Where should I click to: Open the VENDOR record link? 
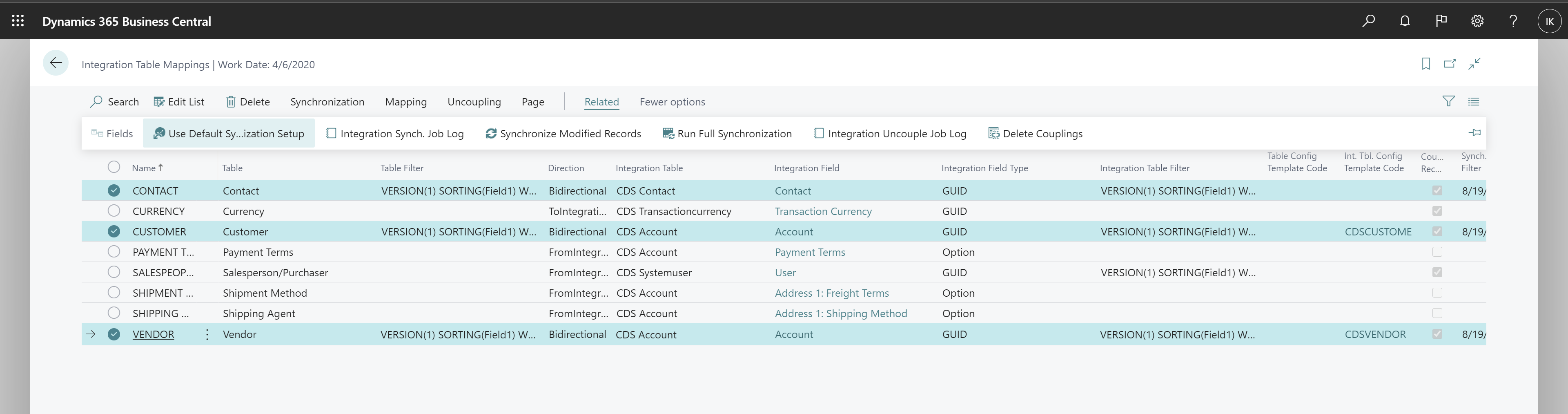(x=153, y=334)
